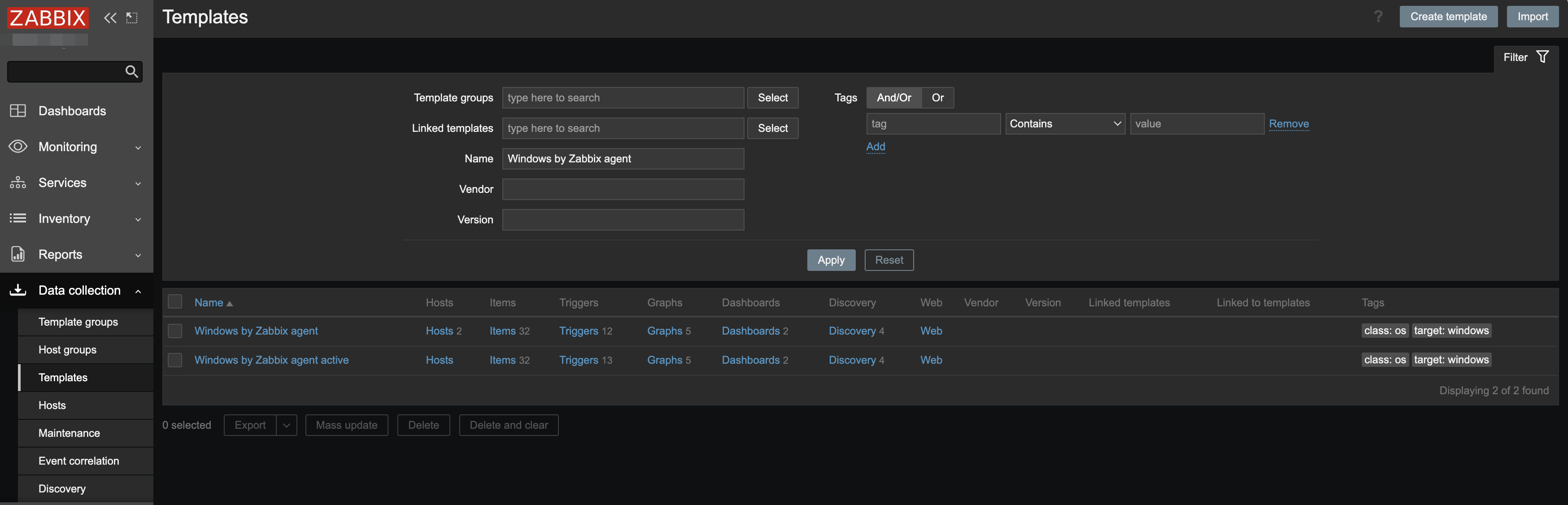Click Select for Template groups
Viewport: 1568px width, 505px height.
click(x=772, y=98)
